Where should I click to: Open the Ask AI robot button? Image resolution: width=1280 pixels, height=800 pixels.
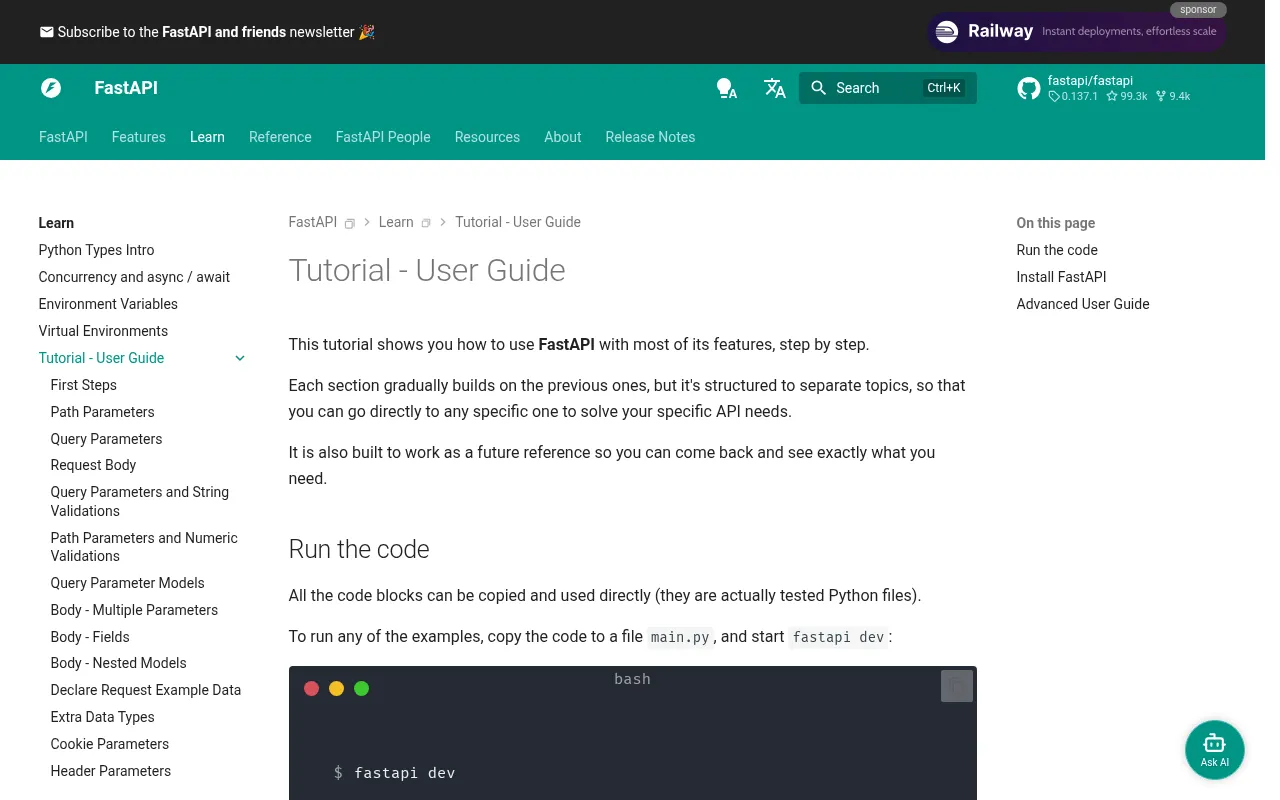pyautogui.click(x=1214, y=750)
